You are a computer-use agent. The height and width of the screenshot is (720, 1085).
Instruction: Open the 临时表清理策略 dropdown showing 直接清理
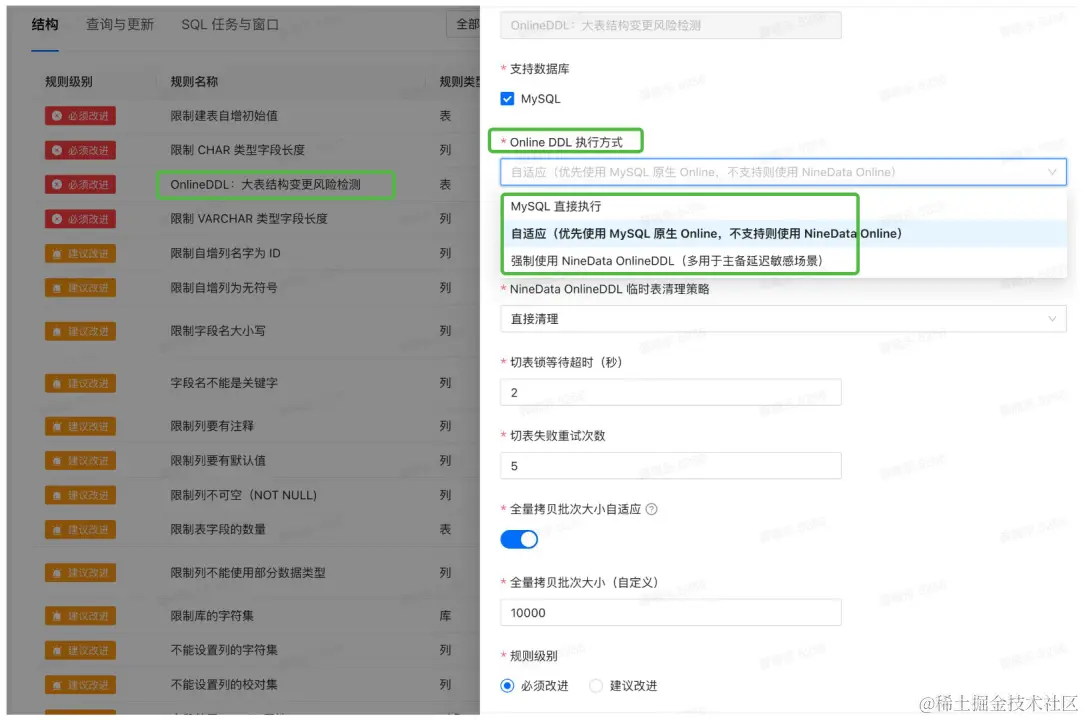pos(783,319)
